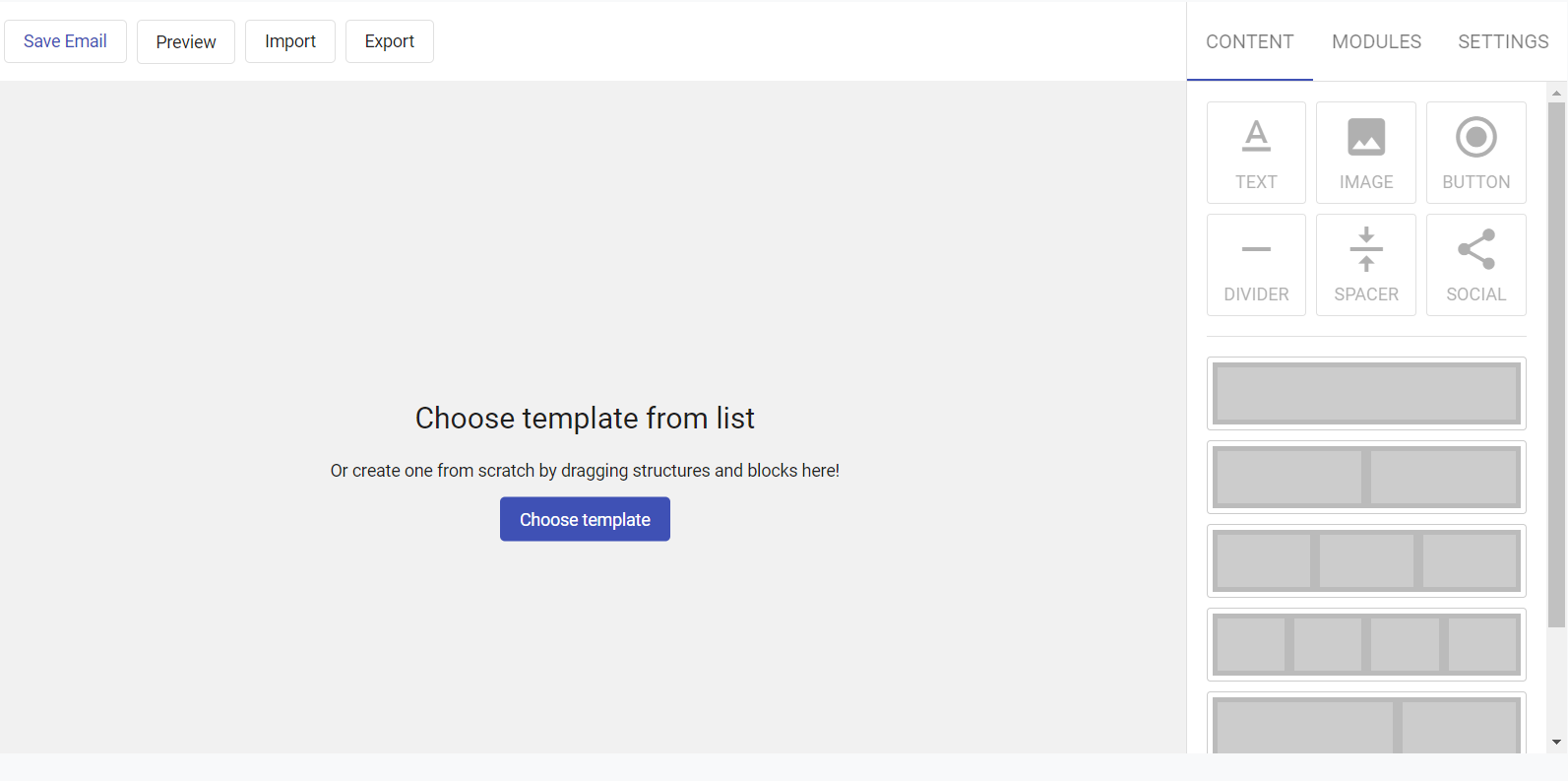Screen dimensions: 1568x781
Task: Click the Import button
Action: [x=290, y=41]
